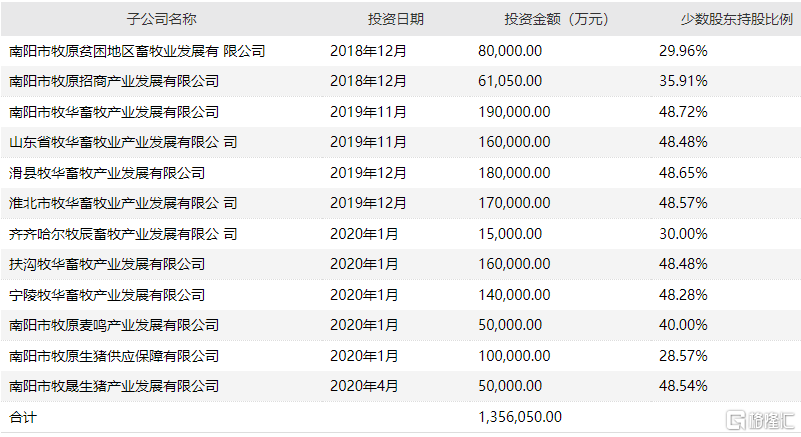
Task: Click the 投资日期 column header
Action: (x=396, y=19)
